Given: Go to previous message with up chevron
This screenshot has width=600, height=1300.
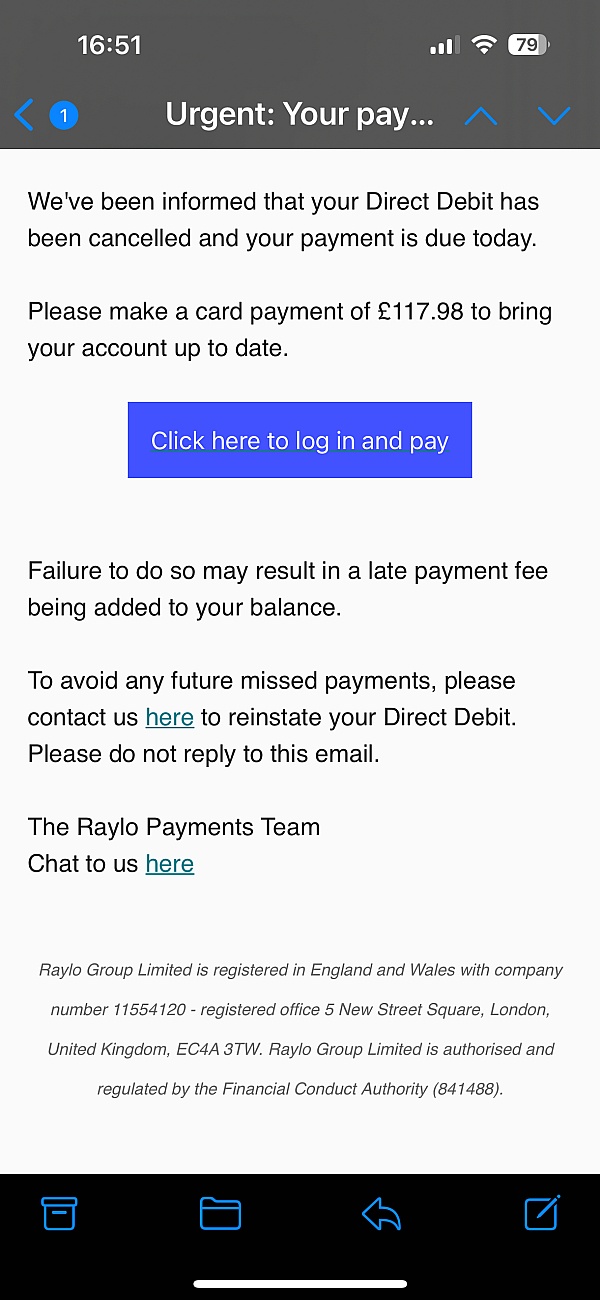Looking at the screenshot, I should pyautogui.click(x=481, y=116).
